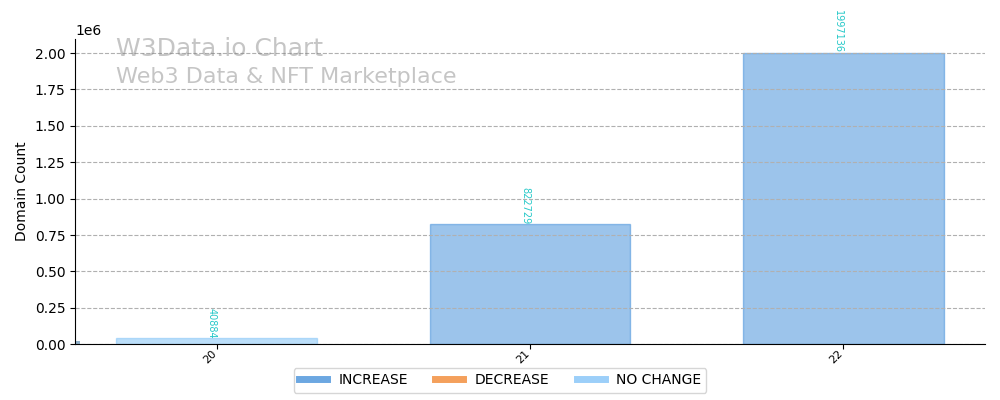Click the 1997136 value label
1000x400 pixels.
(839, 31)
